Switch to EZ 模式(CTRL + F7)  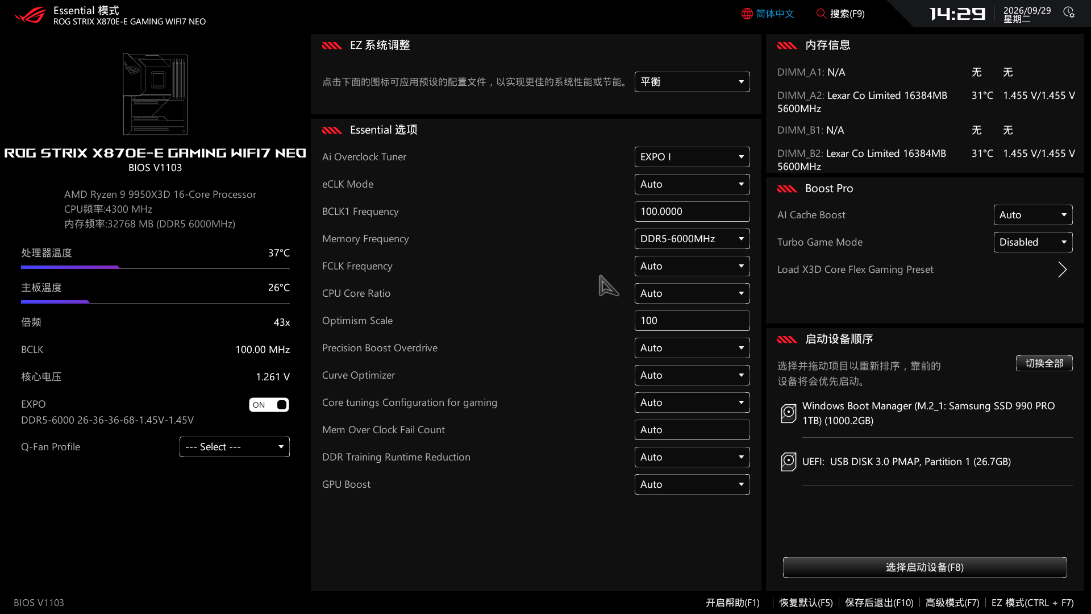pyautogui.click(x=1032, y=603)
